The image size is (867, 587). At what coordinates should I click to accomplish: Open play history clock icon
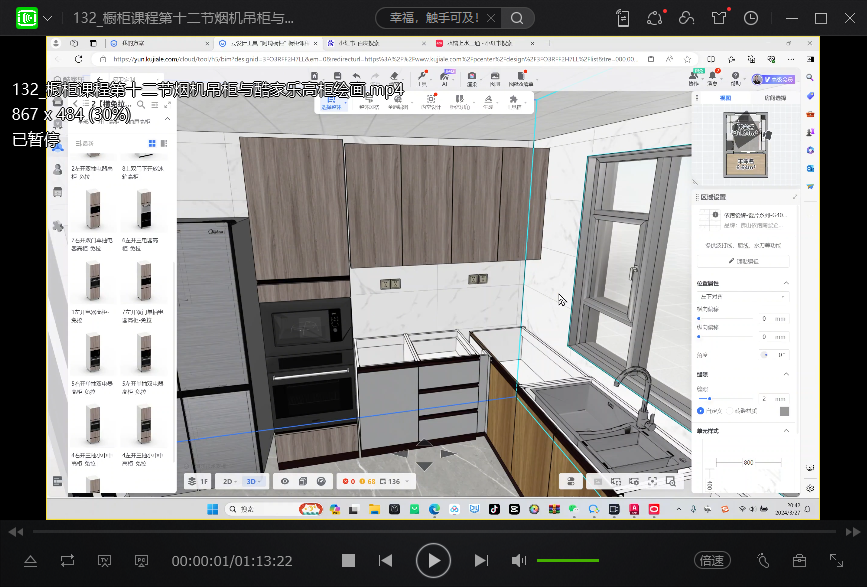click(750, 18)
